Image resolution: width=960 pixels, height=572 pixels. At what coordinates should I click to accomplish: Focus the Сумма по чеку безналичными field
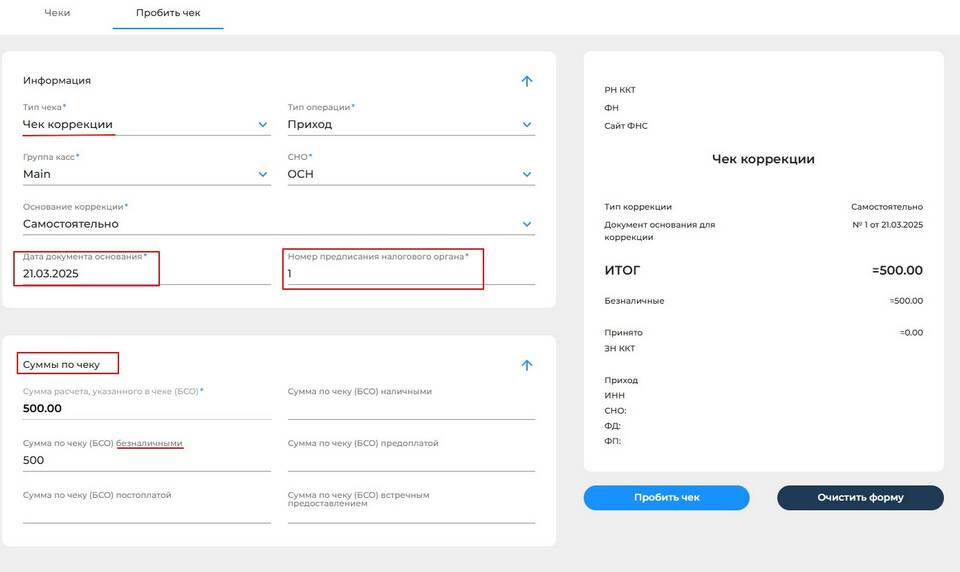tap(146, 461)
